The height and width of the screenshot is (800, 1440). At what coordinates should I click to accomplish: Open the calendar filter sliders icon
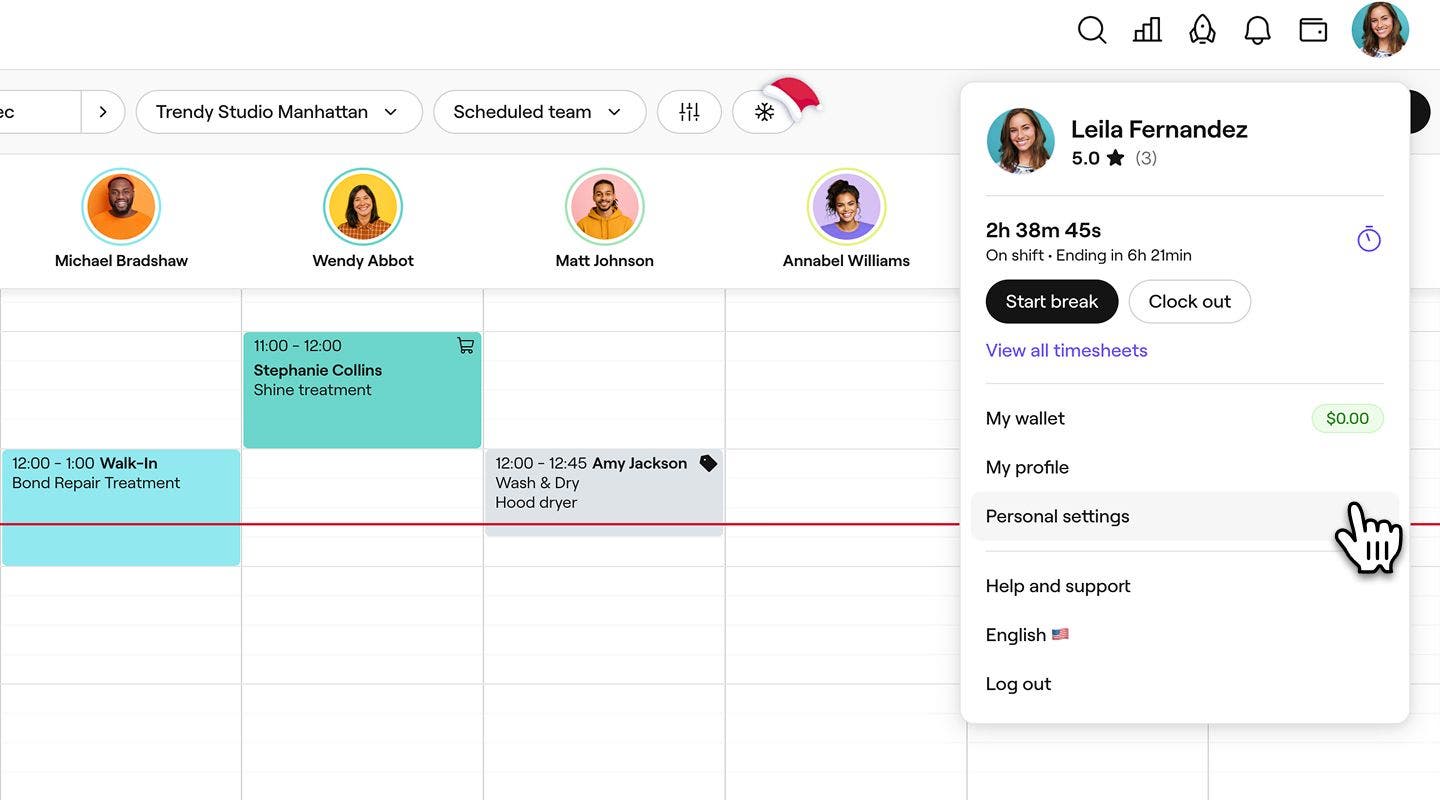(x=689, y=112)
